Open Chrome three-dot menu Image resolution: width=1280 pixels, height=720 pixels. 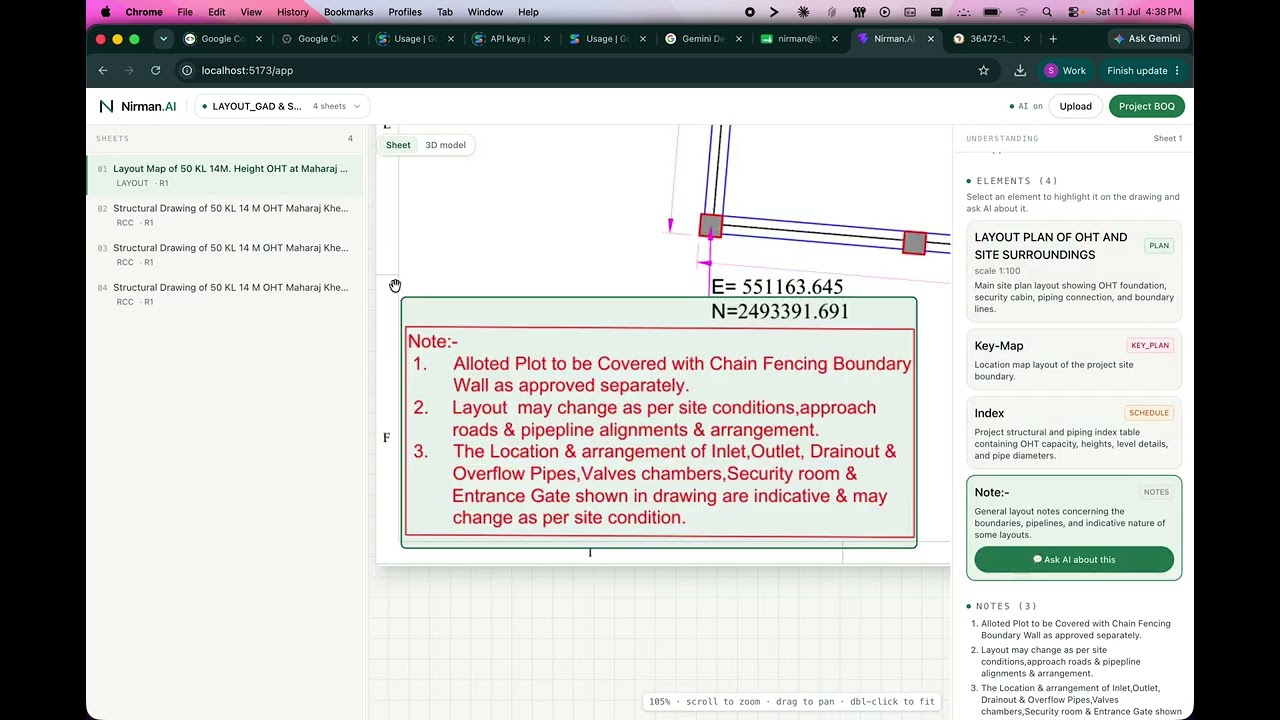[1177, 71]
